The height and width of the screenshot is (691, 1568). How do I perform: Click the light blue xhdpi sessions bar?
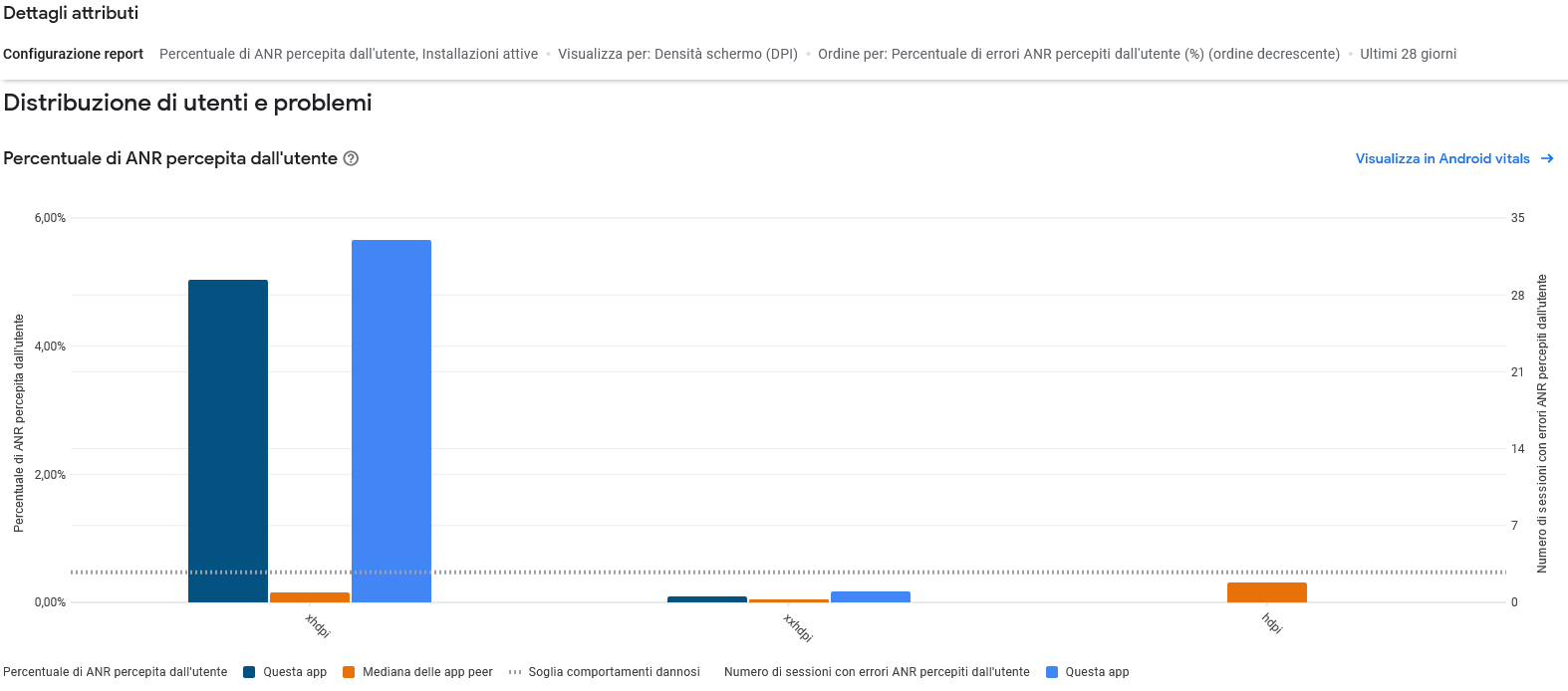392,420
